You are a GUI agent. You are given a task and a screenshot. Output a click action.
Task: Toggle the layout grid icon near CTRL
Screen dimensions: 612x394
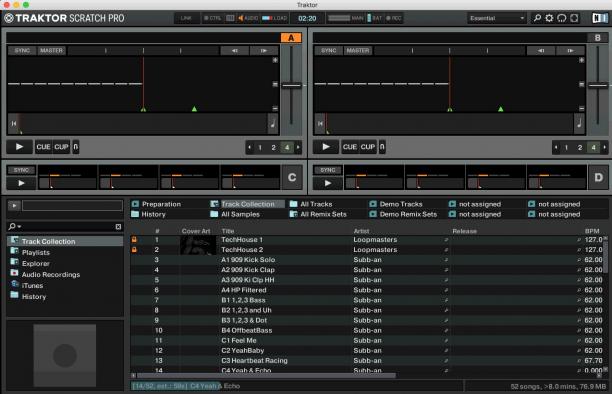[x=230, y=18]
